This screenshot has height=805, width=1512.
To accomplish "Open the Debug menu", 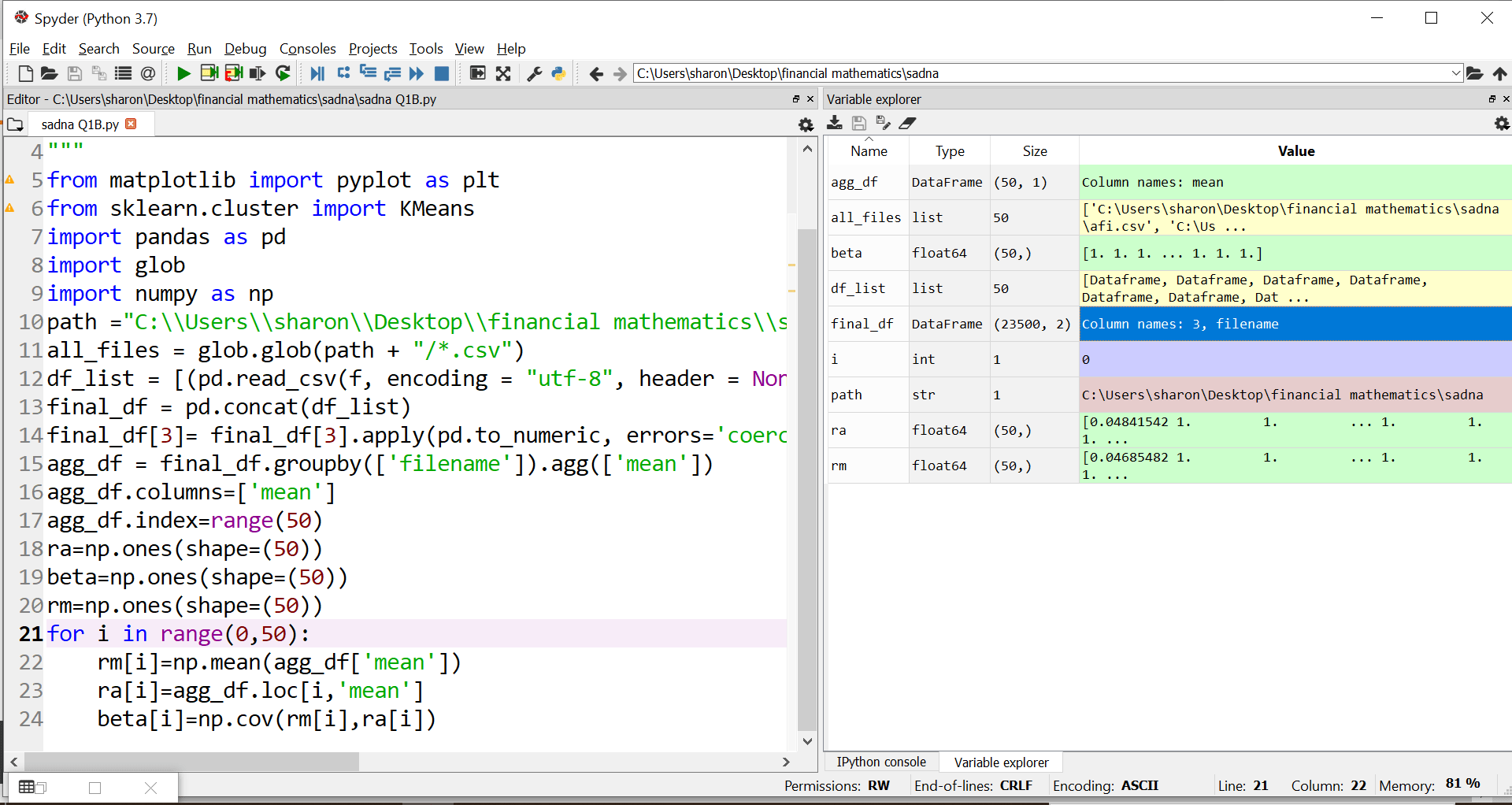I will 245,49.
